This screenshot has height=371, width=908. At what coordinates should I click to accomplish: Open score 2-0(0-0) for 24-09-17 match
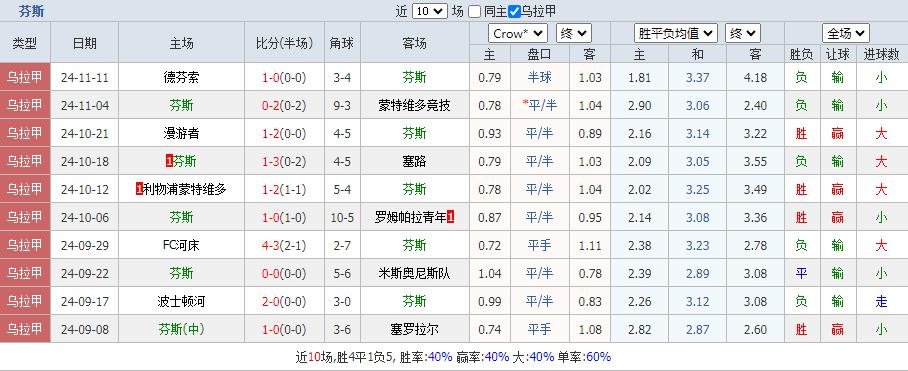click(x=284, y=302)
